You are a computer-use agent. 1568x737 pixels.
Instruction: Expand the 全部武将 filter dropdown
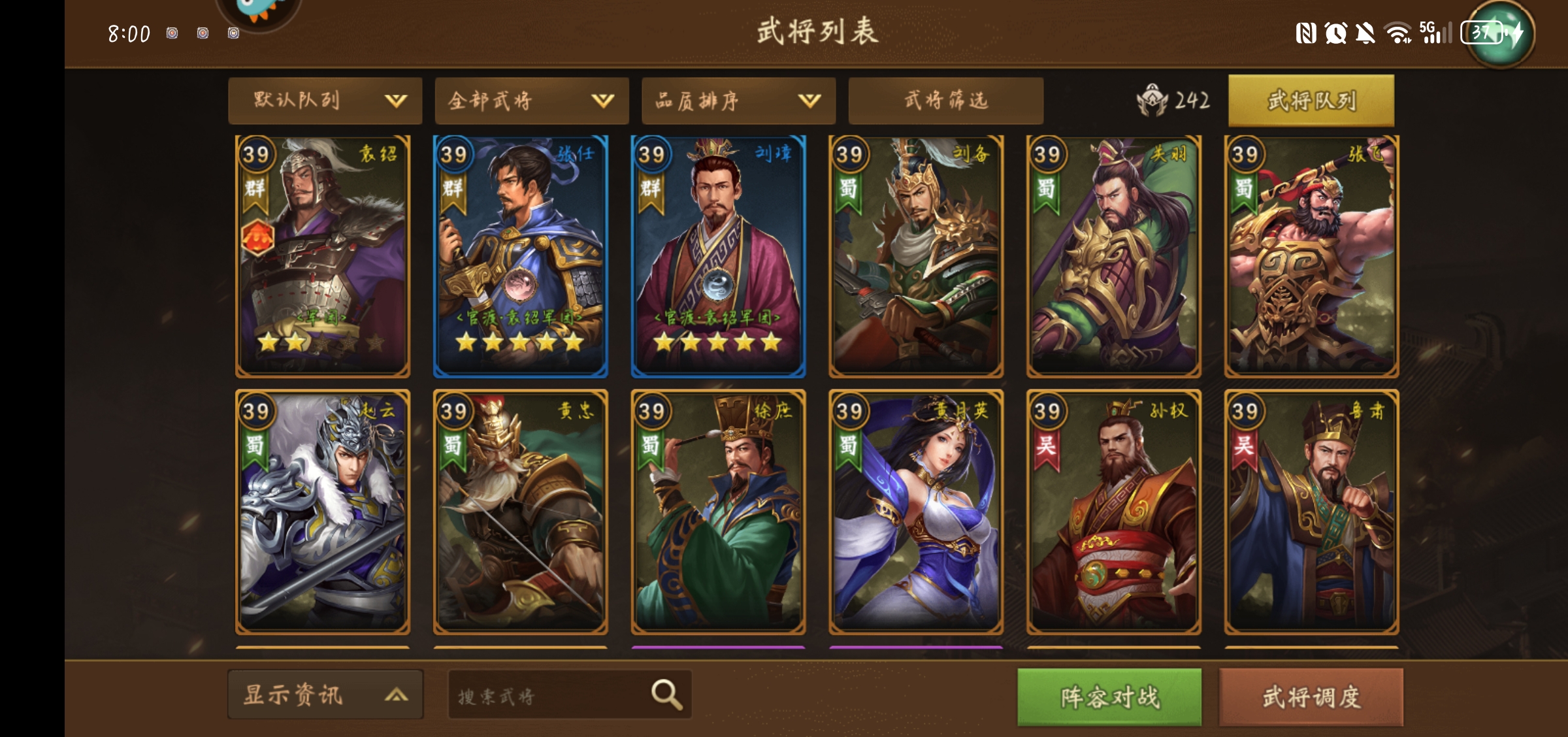tap(532, 101)
